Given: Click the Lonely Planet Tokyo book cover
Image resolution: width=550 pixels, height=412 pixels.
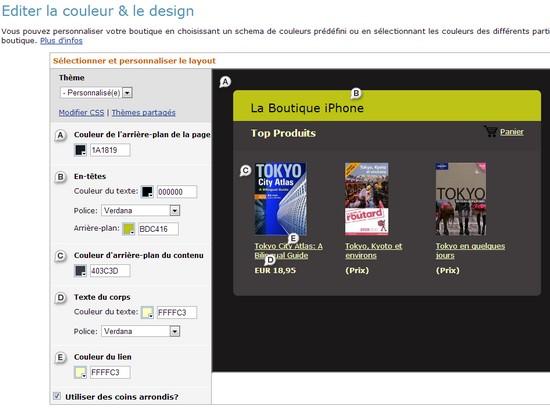Looking at the screenshot, I should click(461, 198).
